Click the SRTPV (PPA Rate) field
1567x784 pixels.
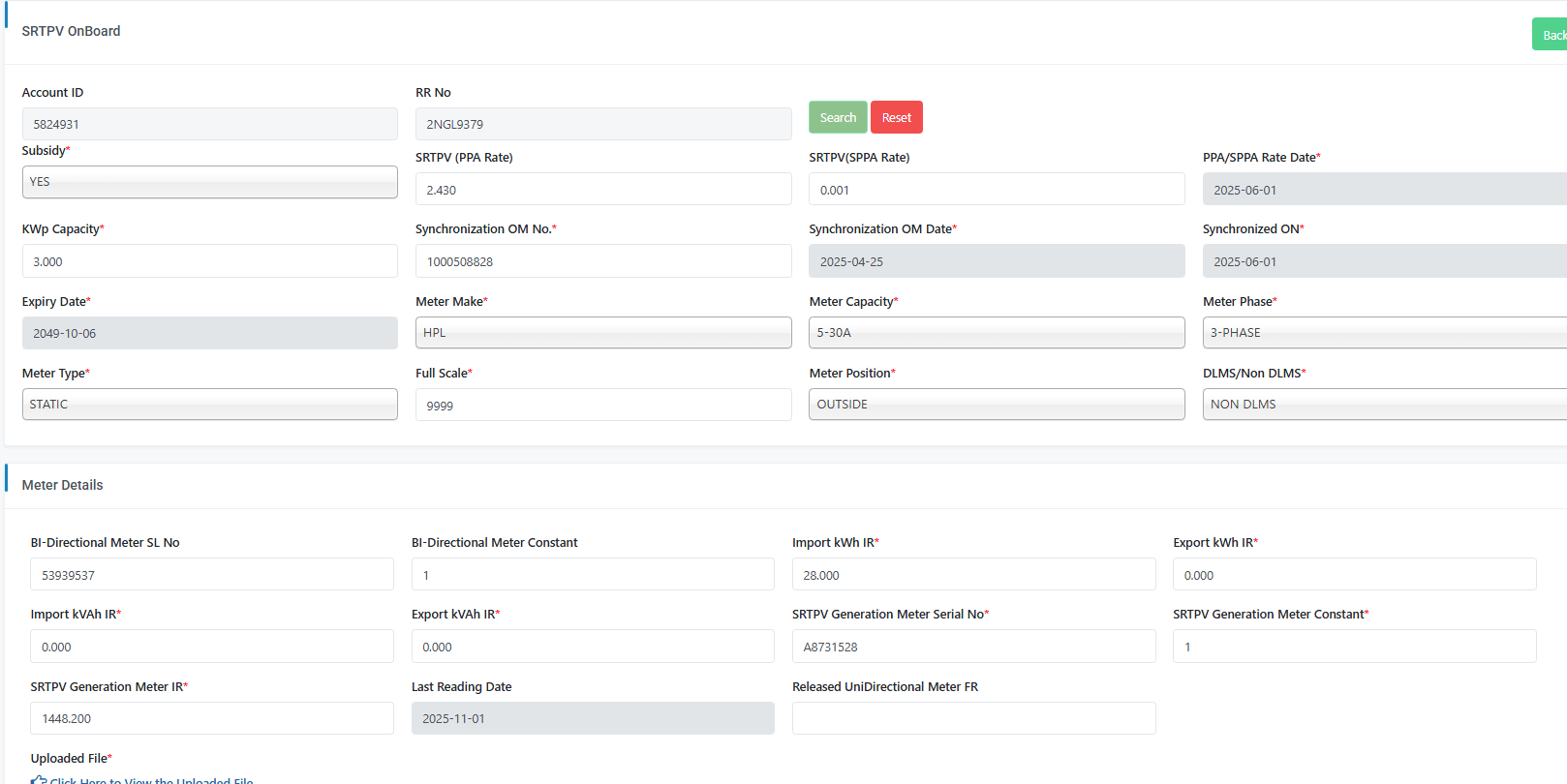coord(602,190)
